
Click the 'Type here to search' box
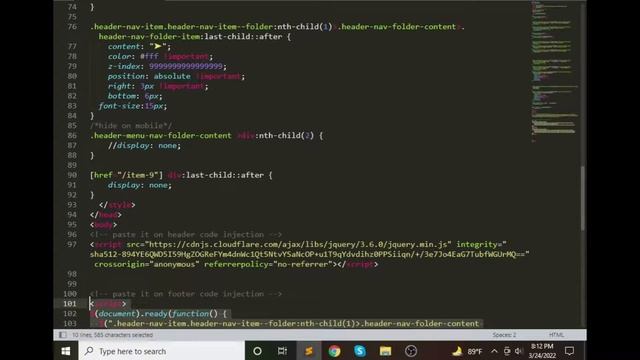(x=162, y=351)
